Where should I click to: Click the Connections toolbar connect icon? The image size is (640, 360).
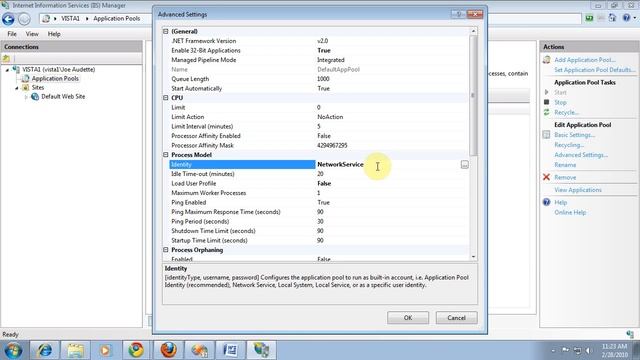pos(6,59)
